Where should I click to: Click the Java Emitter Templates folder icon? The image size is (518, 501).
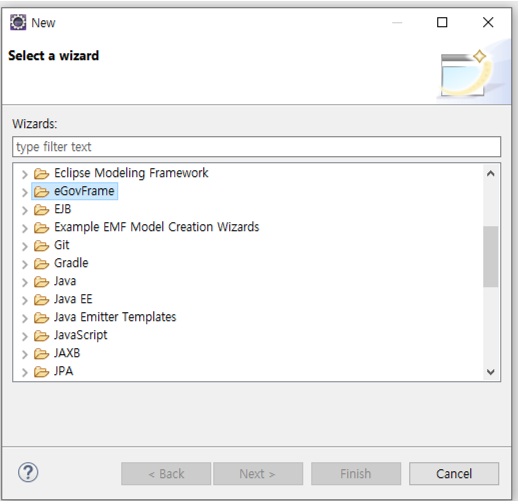click(41, 317)
